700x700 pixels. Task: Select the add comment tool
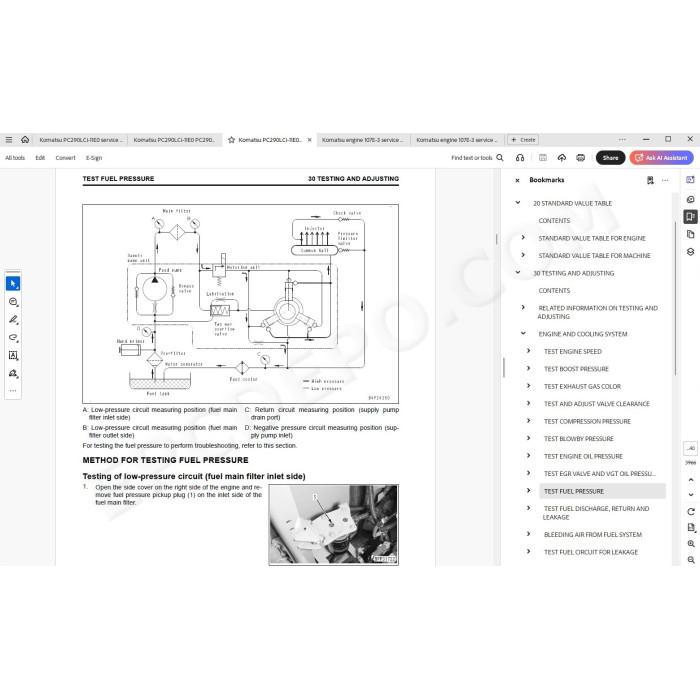tap(13, 302)
